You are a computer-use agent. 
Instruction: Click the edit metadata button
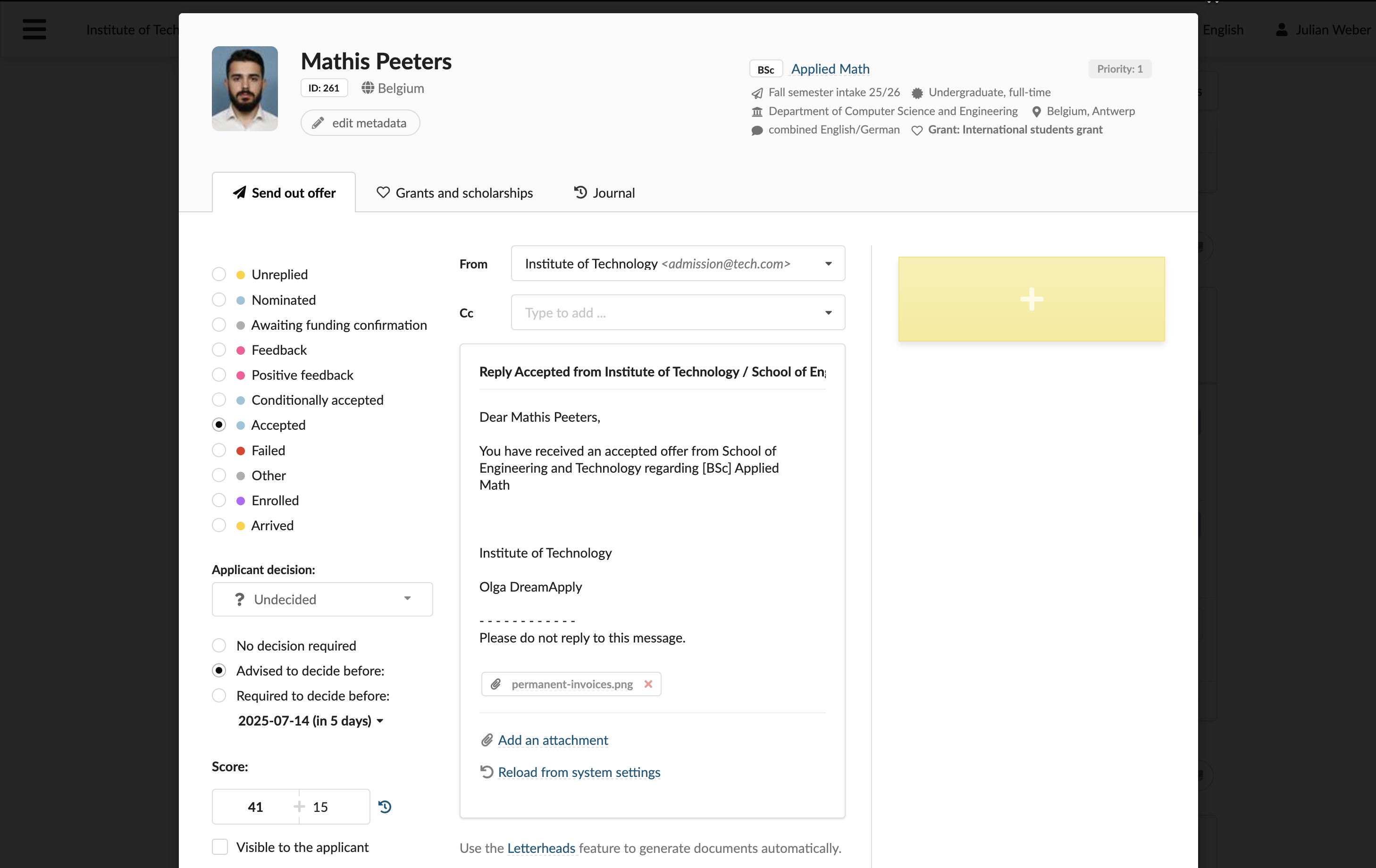click(x=361, y=123)
